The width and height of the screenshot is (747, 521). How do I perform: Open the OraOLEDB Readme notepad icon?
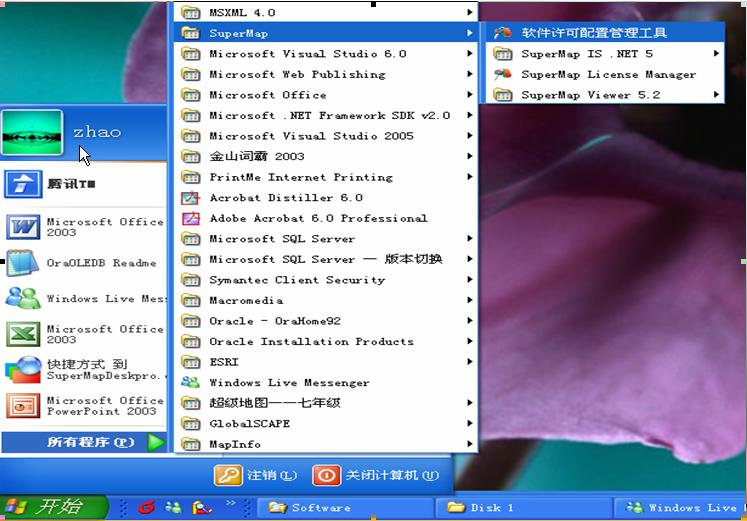click(22, 262)
